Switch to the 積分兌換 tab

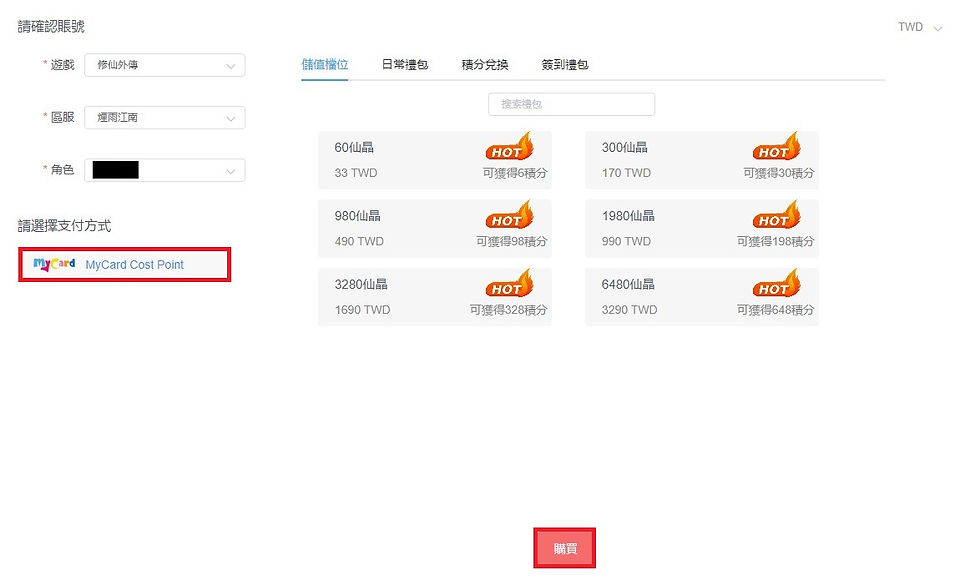pos(484,64)
